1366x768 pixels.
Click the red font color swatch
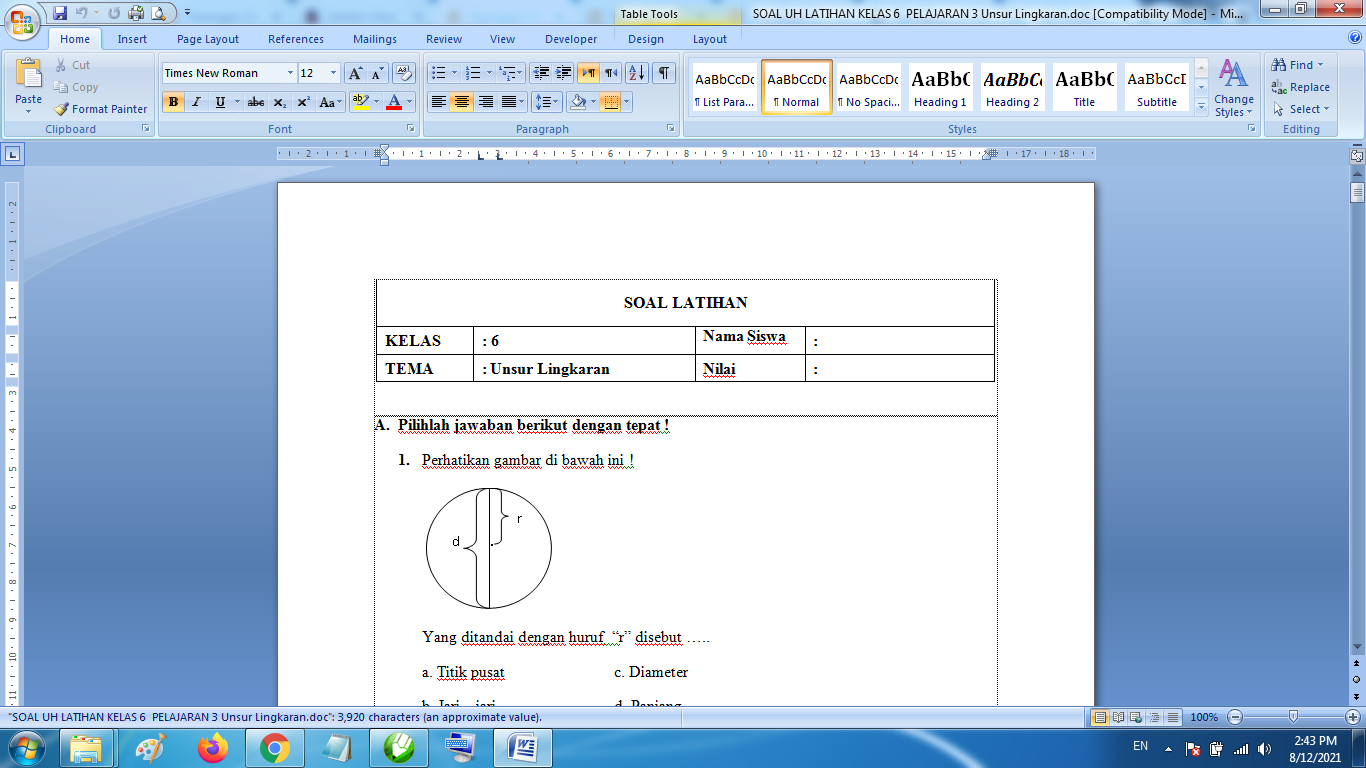[x=394, y=102]
